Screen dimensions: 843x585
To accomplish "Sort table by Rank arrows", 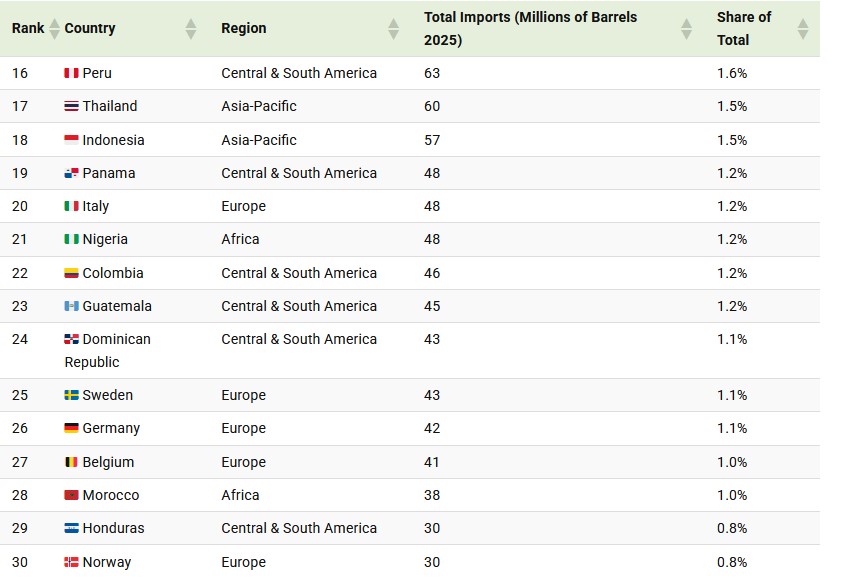I will pos(54,29).
